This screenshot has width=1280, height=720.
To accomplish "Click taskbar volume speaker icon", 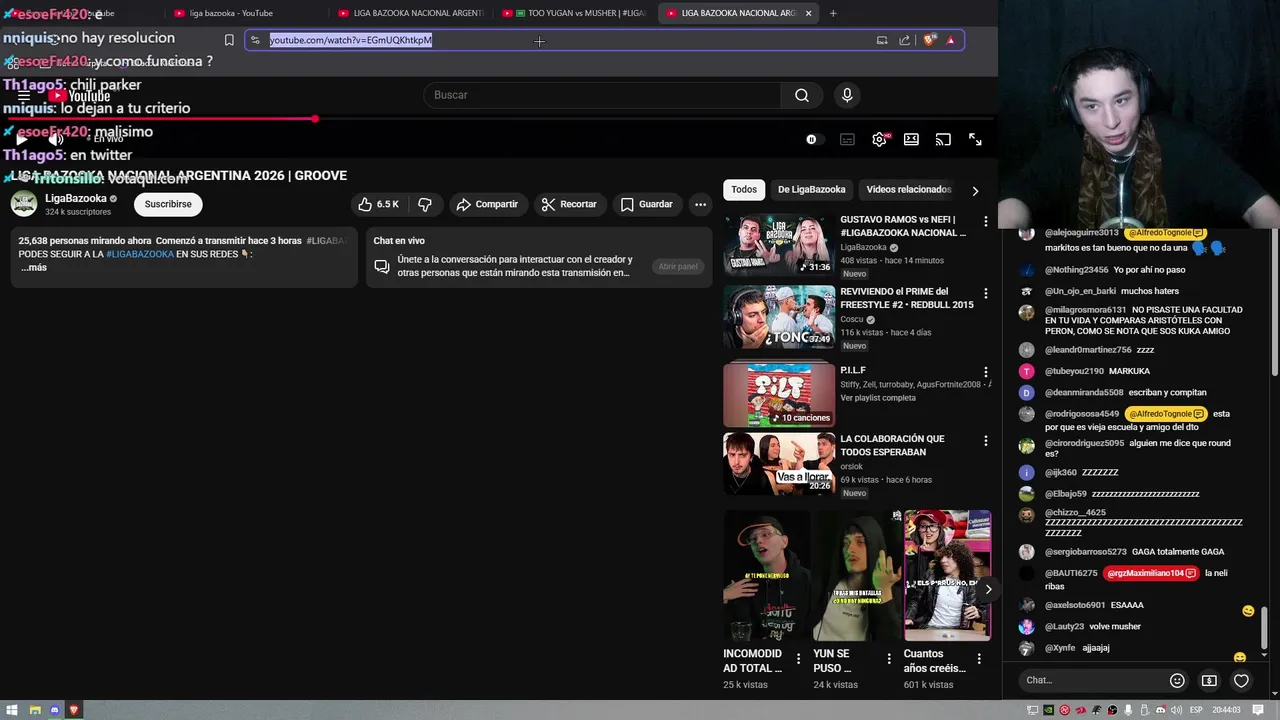I will [x=1174, y=710].
